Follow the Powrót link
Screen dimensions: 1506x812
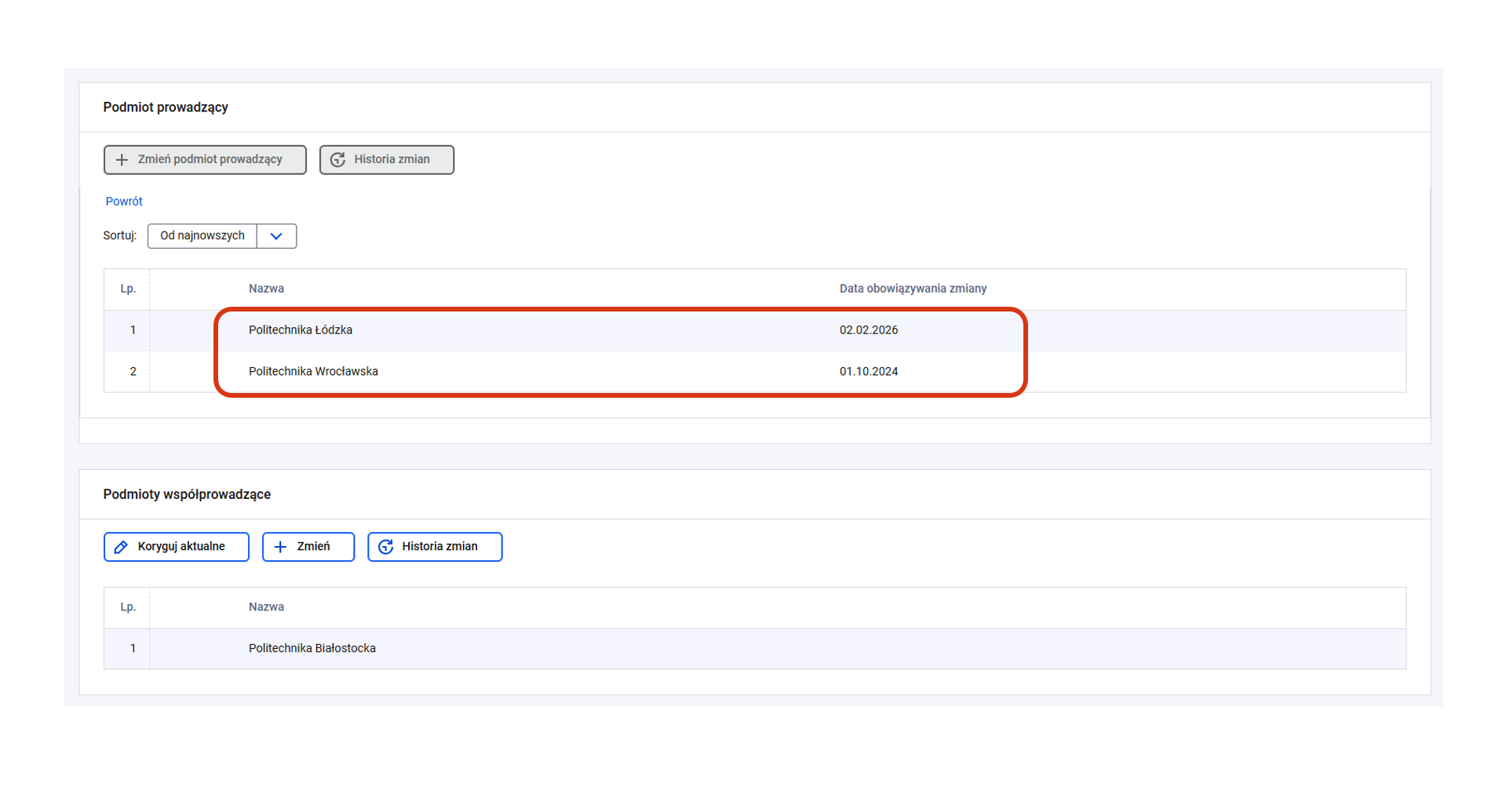[124, 202]
